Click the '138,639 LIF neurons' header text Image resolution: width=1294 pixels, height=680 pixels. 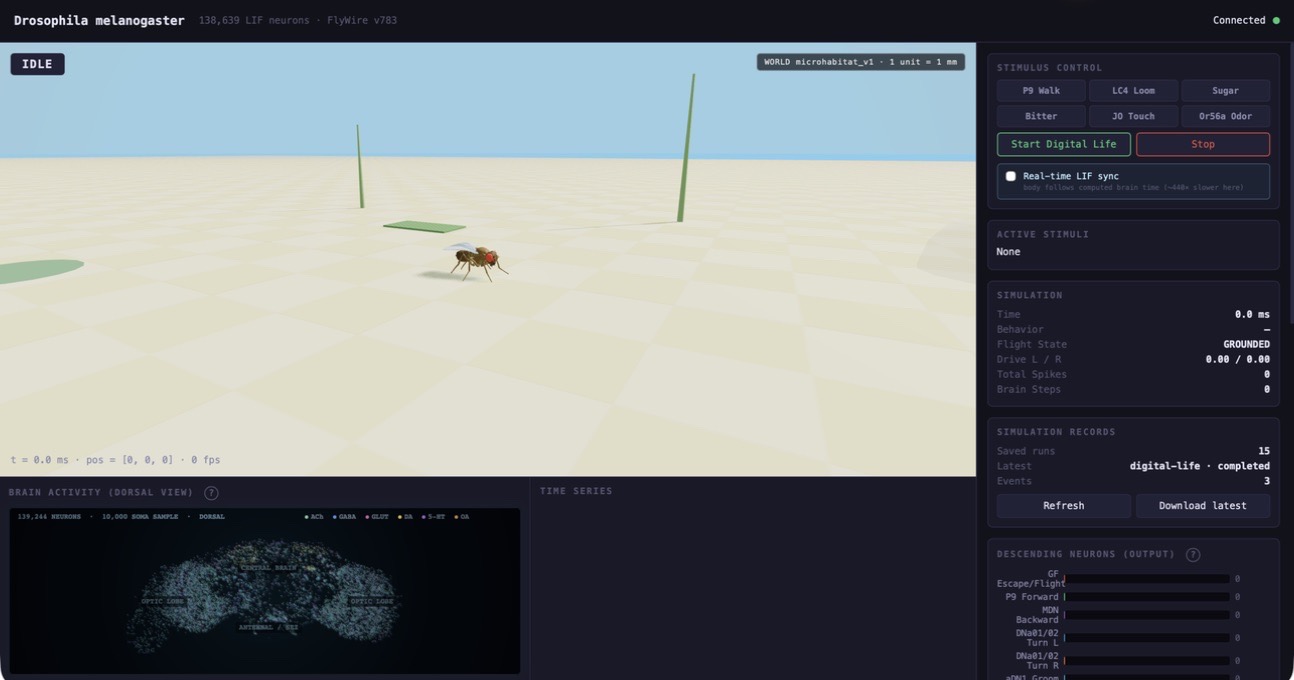click(x=254, y=20)
